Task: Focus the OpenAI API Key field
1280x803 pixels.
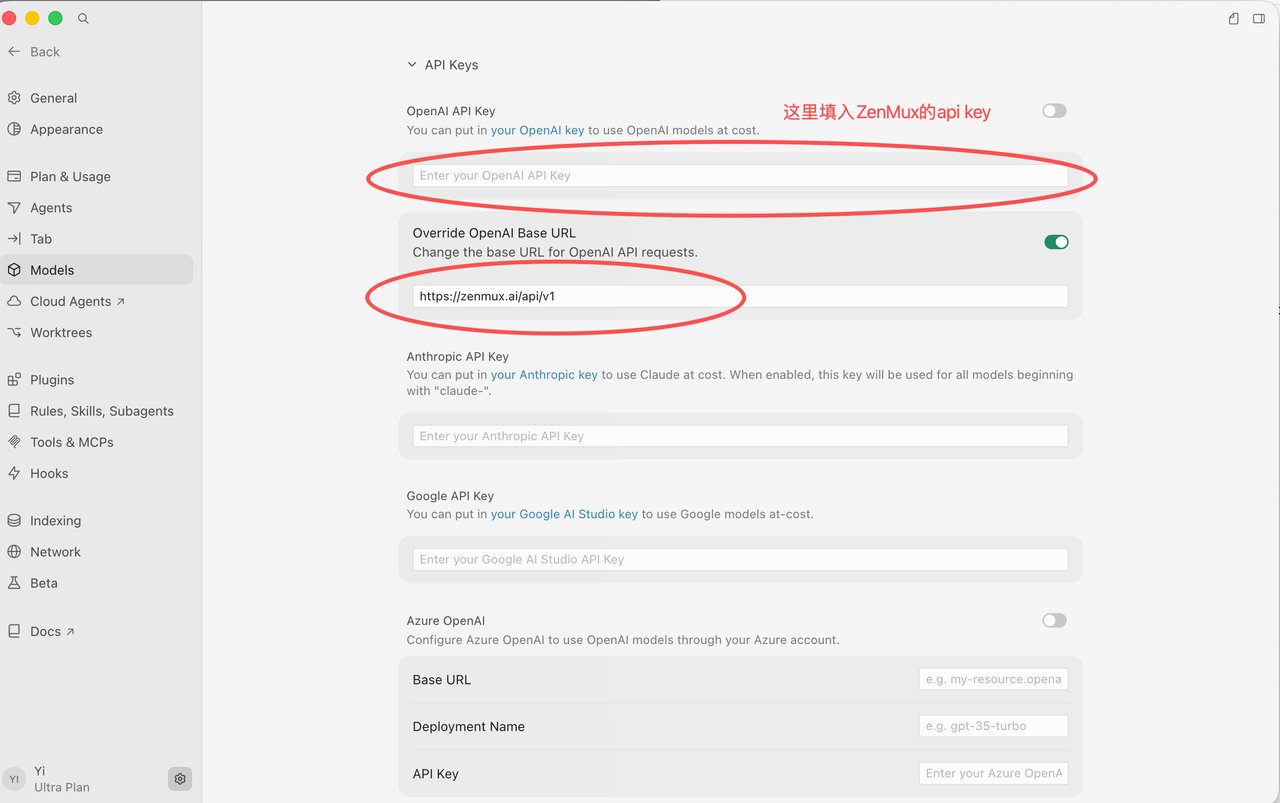Action: coord(740,176)
